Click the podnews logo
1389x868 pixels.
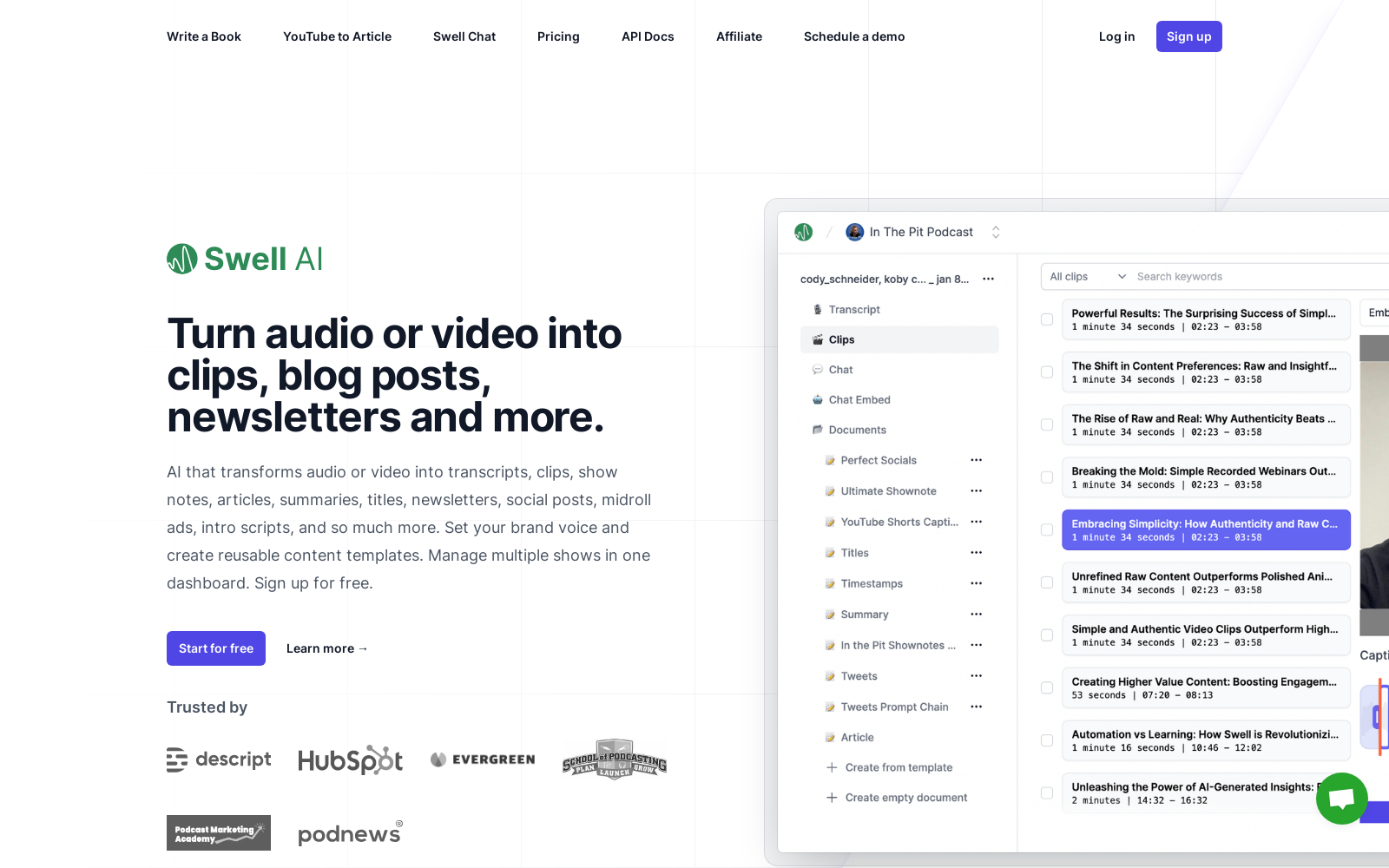(x=350, y=833)
